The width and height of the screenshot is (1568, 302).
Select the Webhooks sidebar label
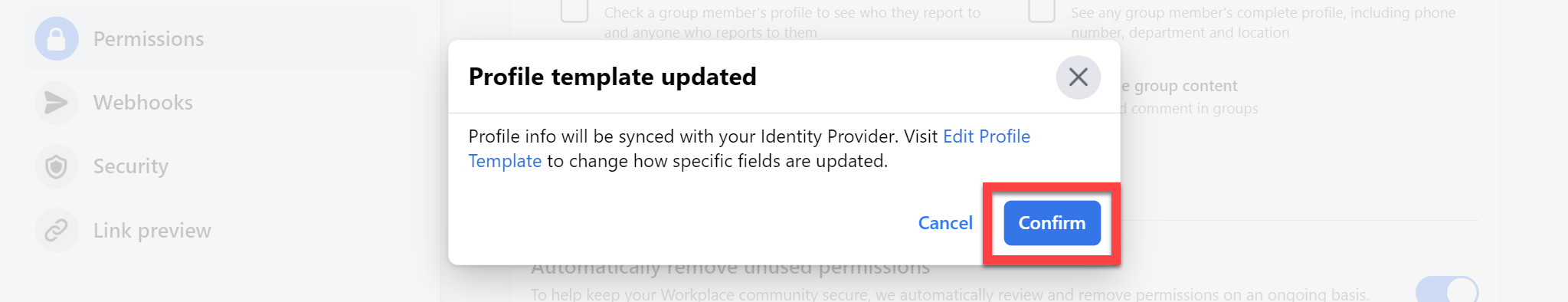tap(143, 103)
